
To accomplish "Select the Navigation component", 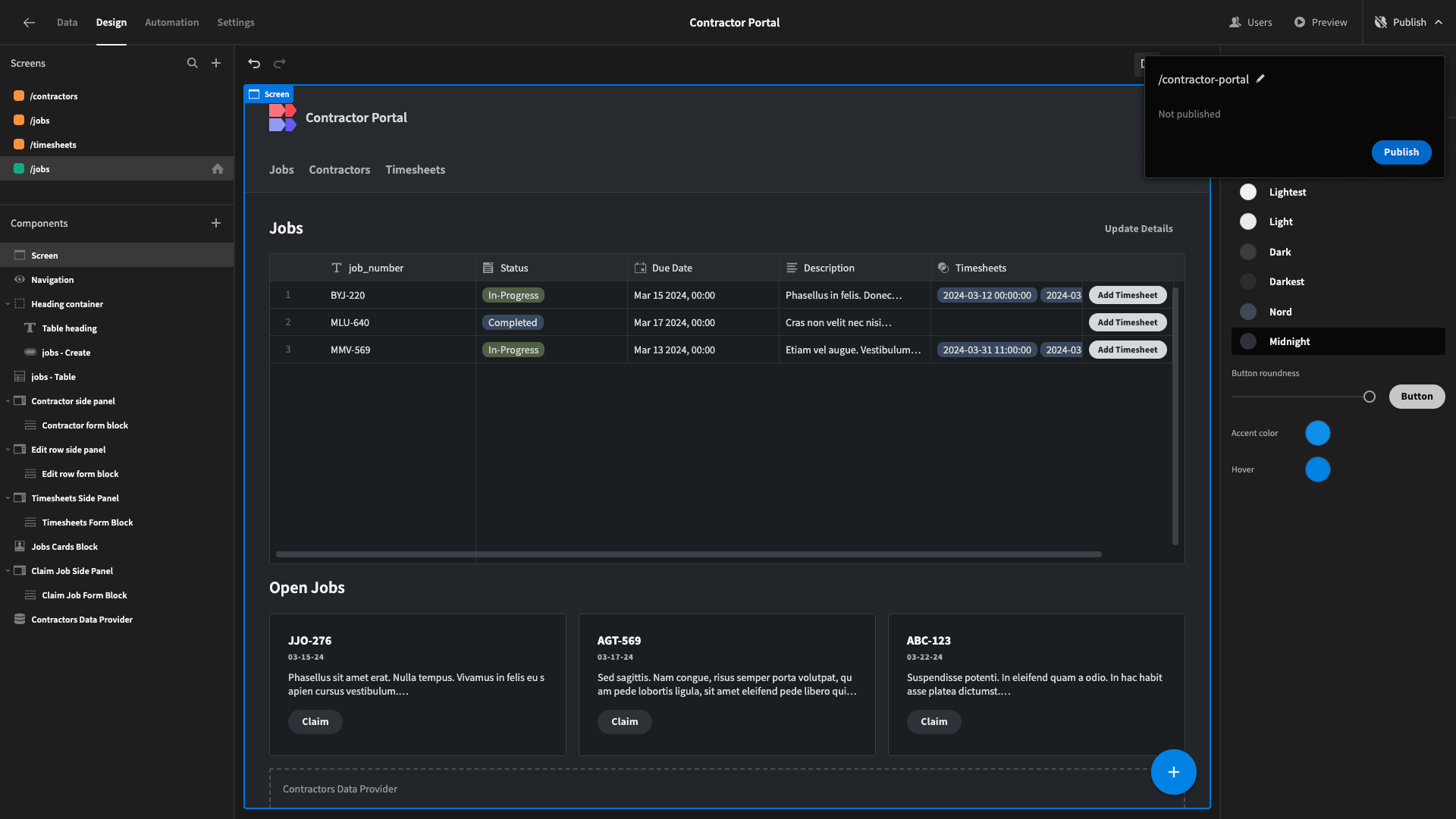I will [x=117, y=280].
